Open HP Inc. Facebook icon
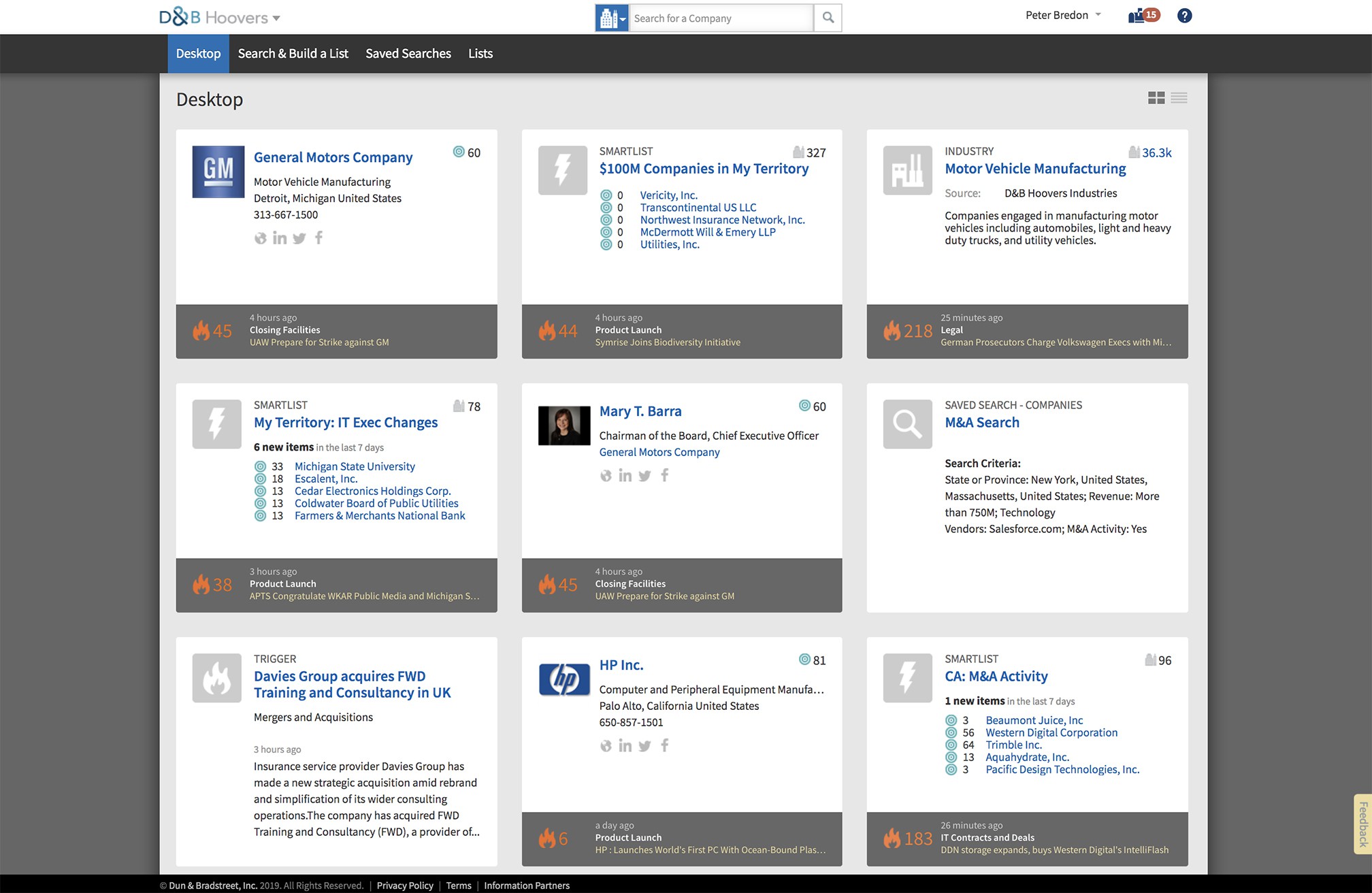This screenshot has height=893, width=1372. pyautogui.click(x=665, y=745)
